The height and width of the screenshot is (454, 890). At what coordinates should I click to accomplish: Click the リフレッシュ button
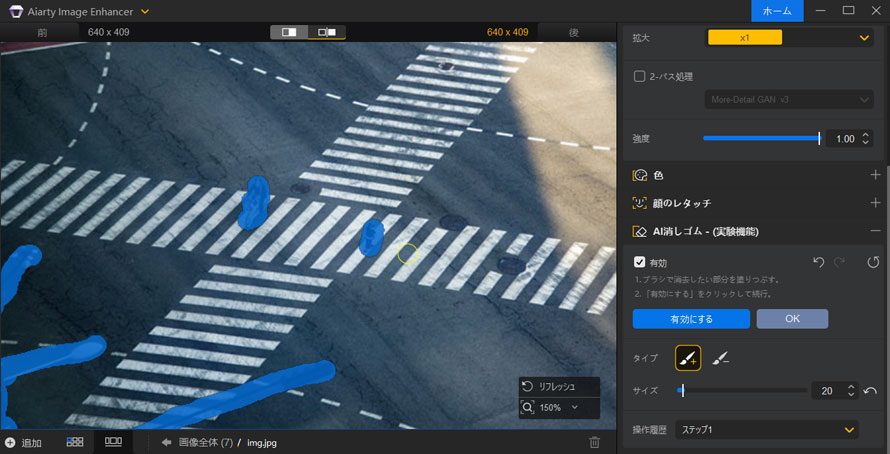[559, 387]
